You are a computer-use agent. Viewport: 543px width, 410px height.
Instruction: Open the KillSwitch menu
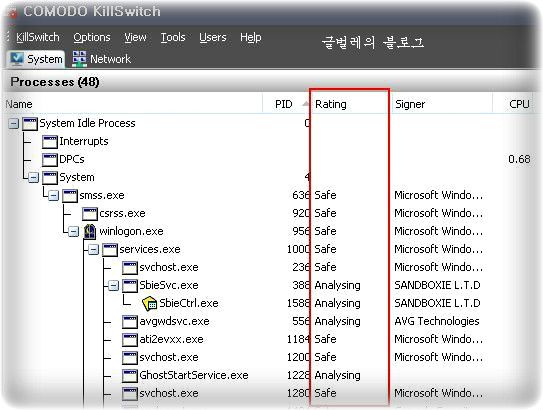[x=38, y=37]
